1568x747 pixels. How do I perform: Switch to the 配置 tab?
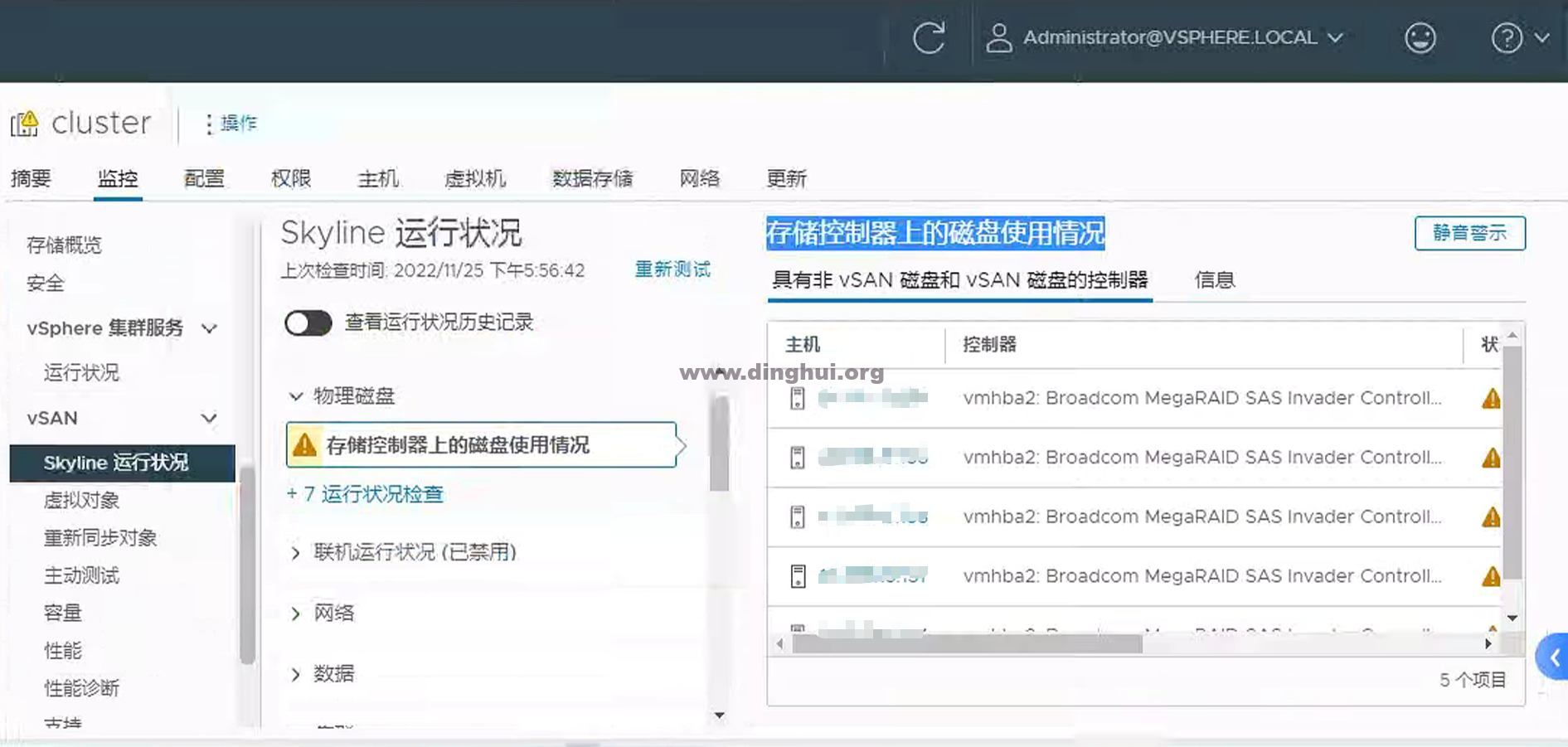[x=204, y=178]
